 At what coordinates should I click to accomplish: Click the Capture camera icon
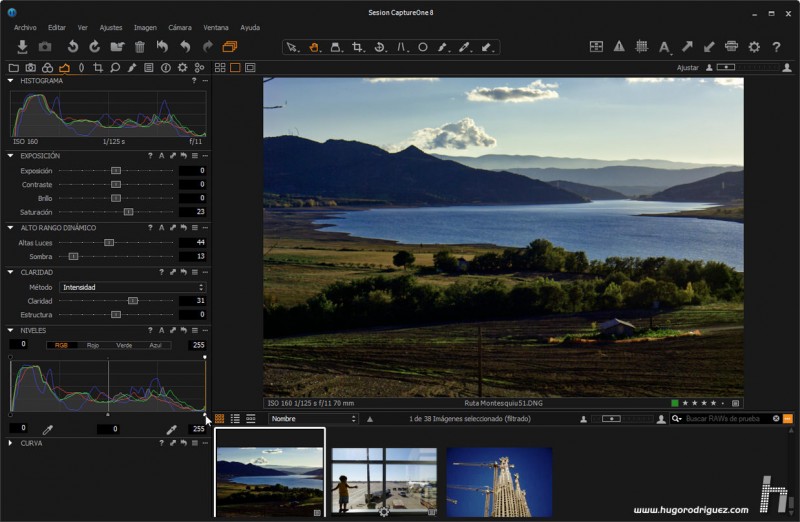coord(45,47)
